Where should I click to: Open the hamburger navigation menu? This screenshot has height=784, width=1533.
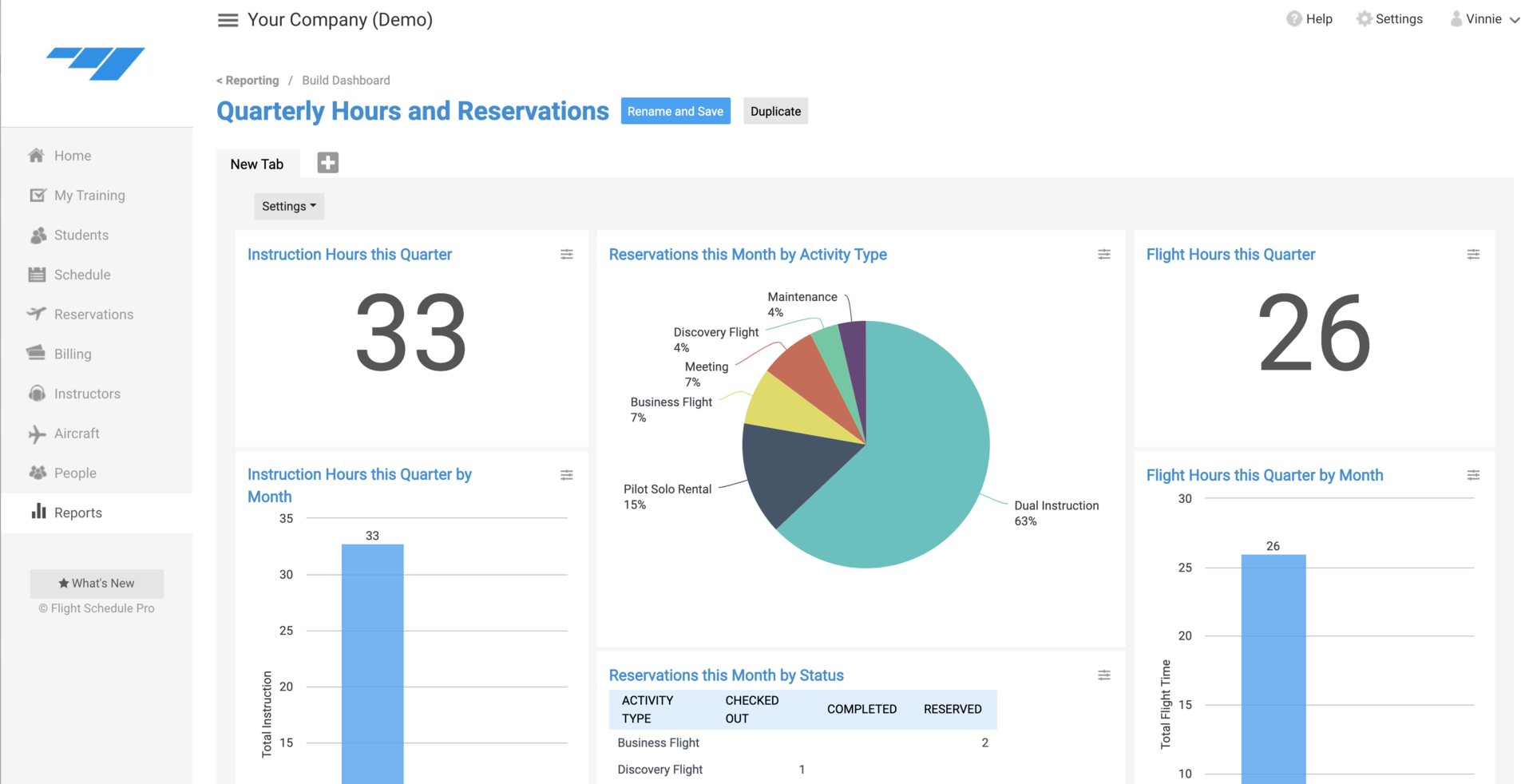pyautogui.click(x=228, y=20)
